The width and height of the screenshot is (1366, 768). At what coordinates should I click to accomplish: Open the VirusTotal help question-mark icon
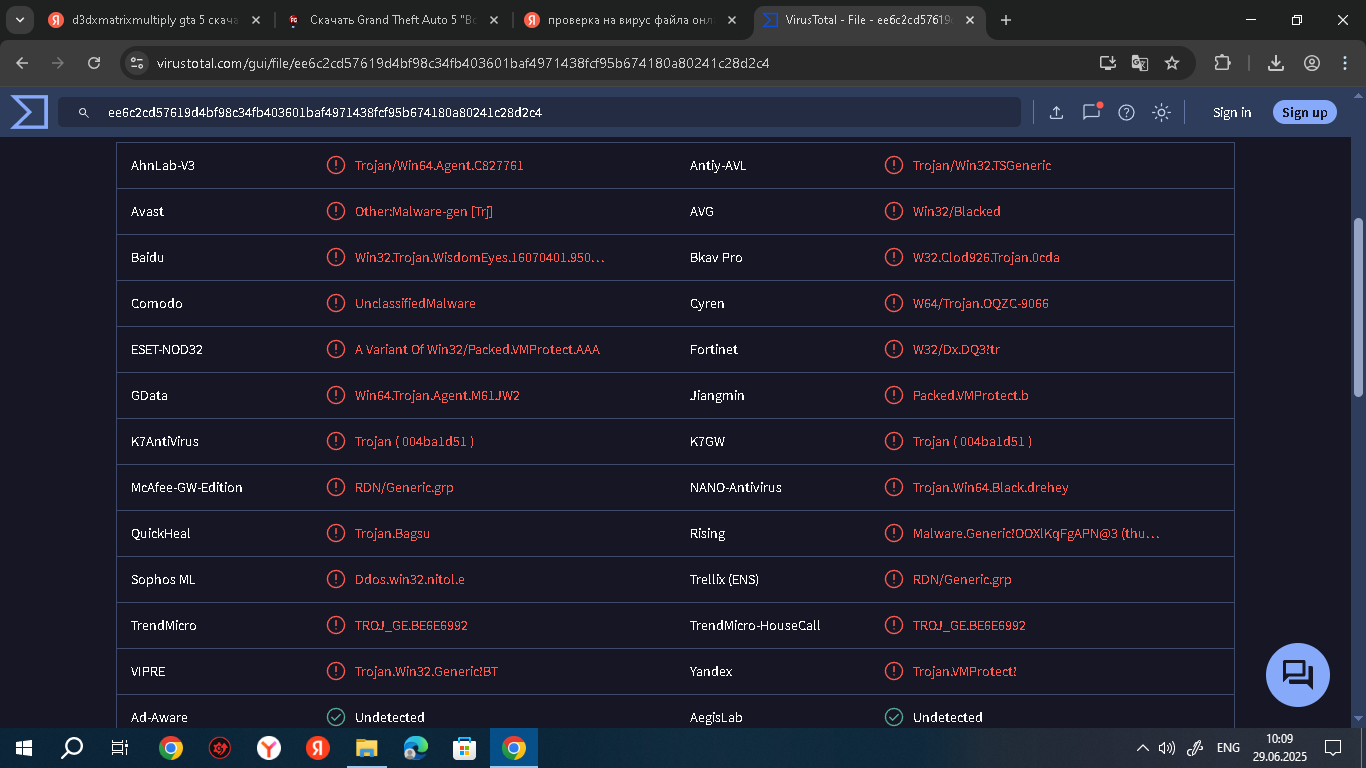1126,113
